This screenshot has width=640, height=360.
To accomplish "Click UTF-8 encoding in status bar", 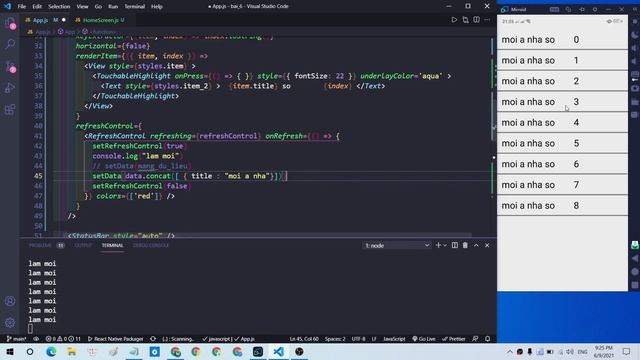I will click(x=358, y=339).
